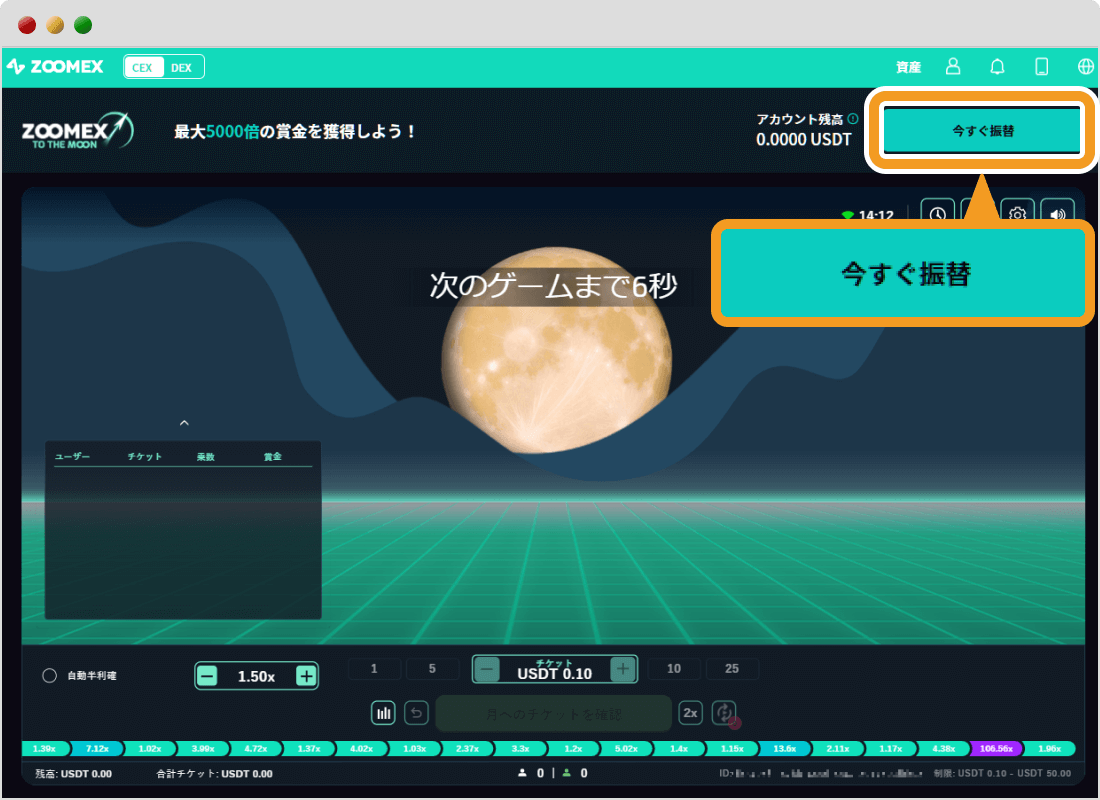Viewport: 1100px width, 800px height.
Task: Open the game history clock icon
Action: coord(936,212)
